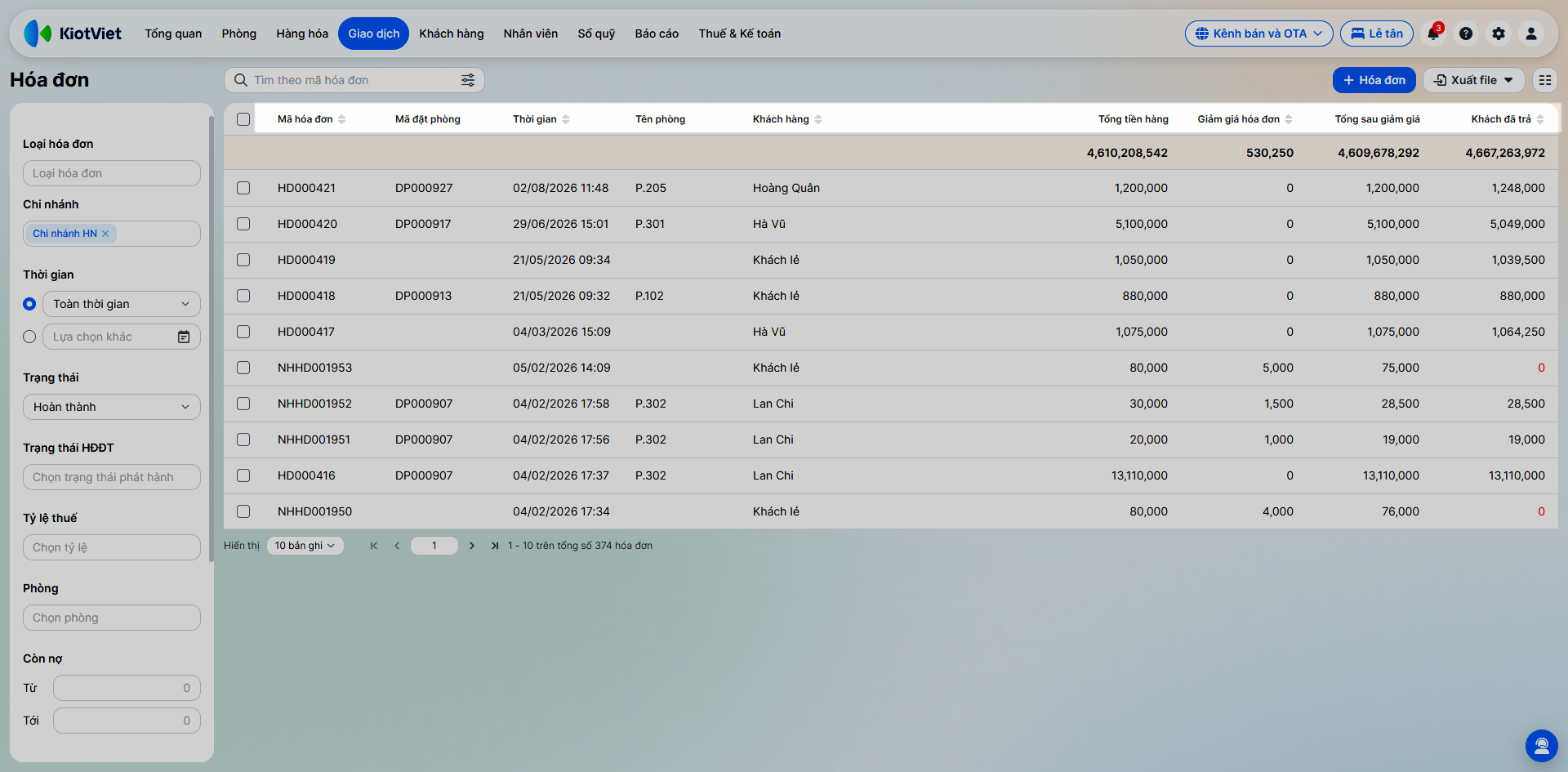Screen dimensions: 1568x772
Task: Select the Lựa chọn khác radio button
Action: pyautogui.click(x=29, y=337)
